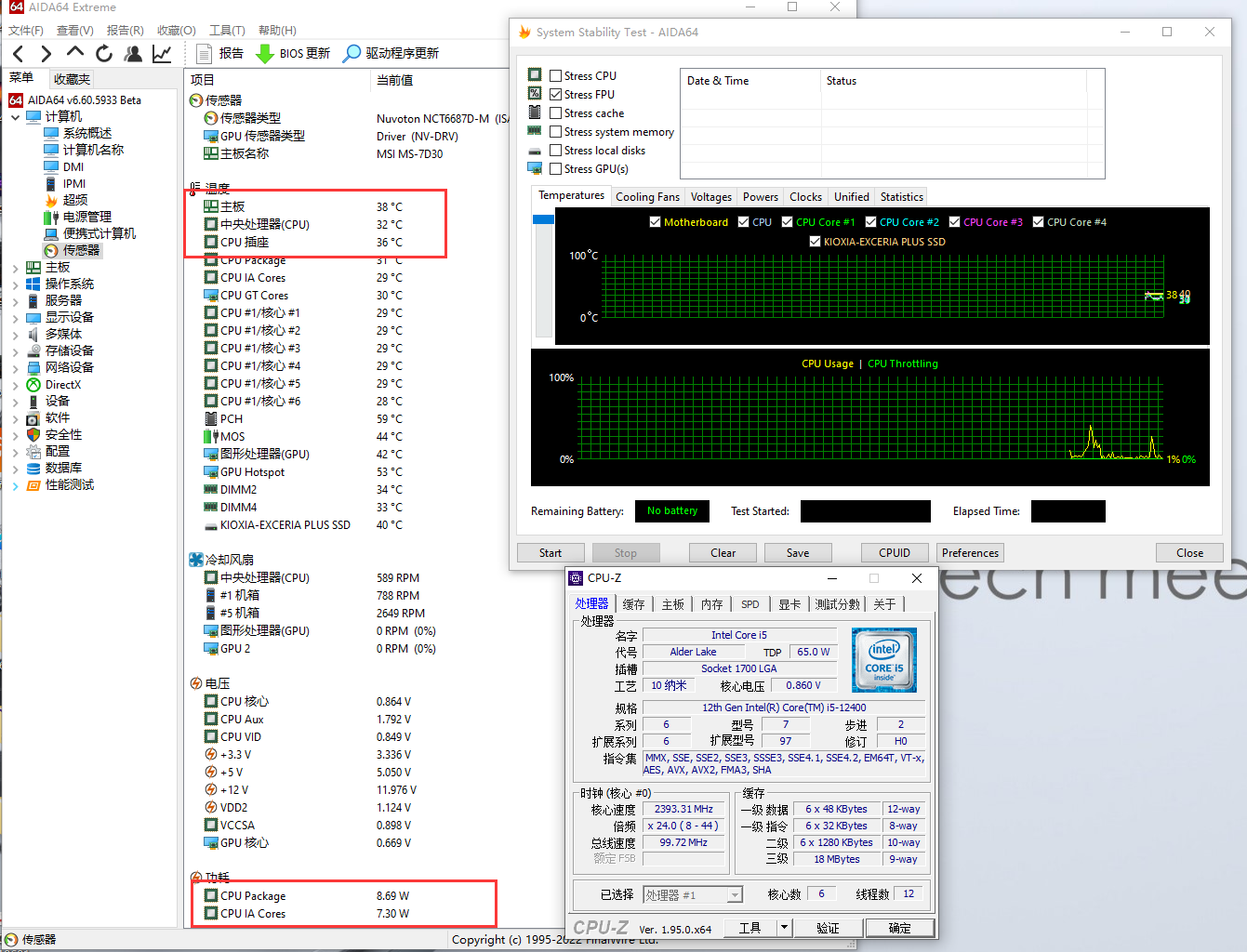Expand the 服务器 tree node

[x=15, y=301]
